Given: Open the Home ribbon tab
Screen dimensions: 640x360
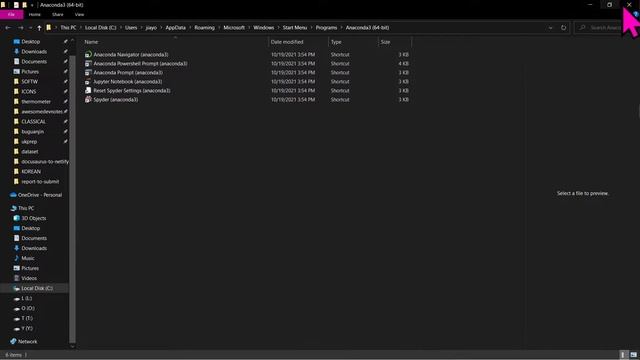Looking at the screenshot, I should [35, 14].
